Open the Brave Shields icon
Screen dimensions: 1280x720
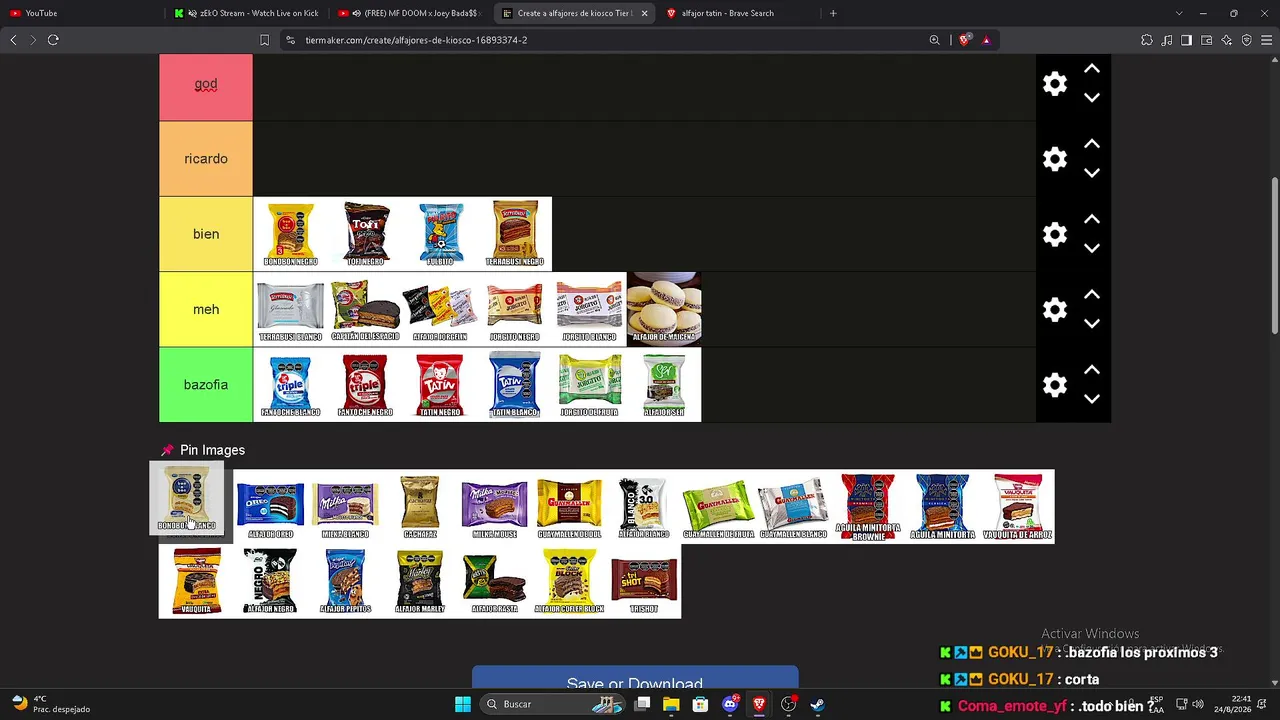tap(964, 40)
